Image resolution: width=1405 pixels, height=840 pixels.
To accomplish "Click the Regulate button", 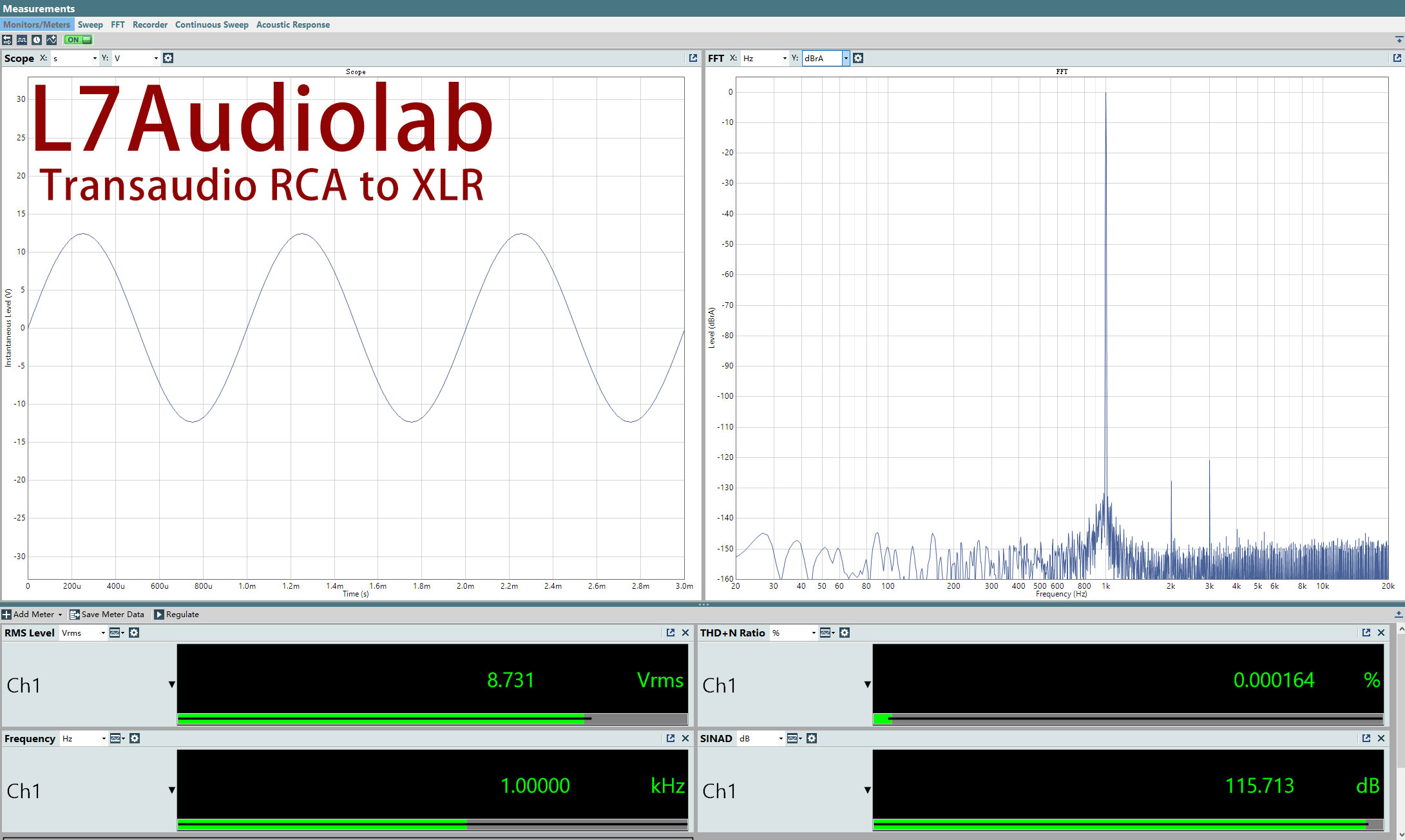I will click(x=176, y=615).
